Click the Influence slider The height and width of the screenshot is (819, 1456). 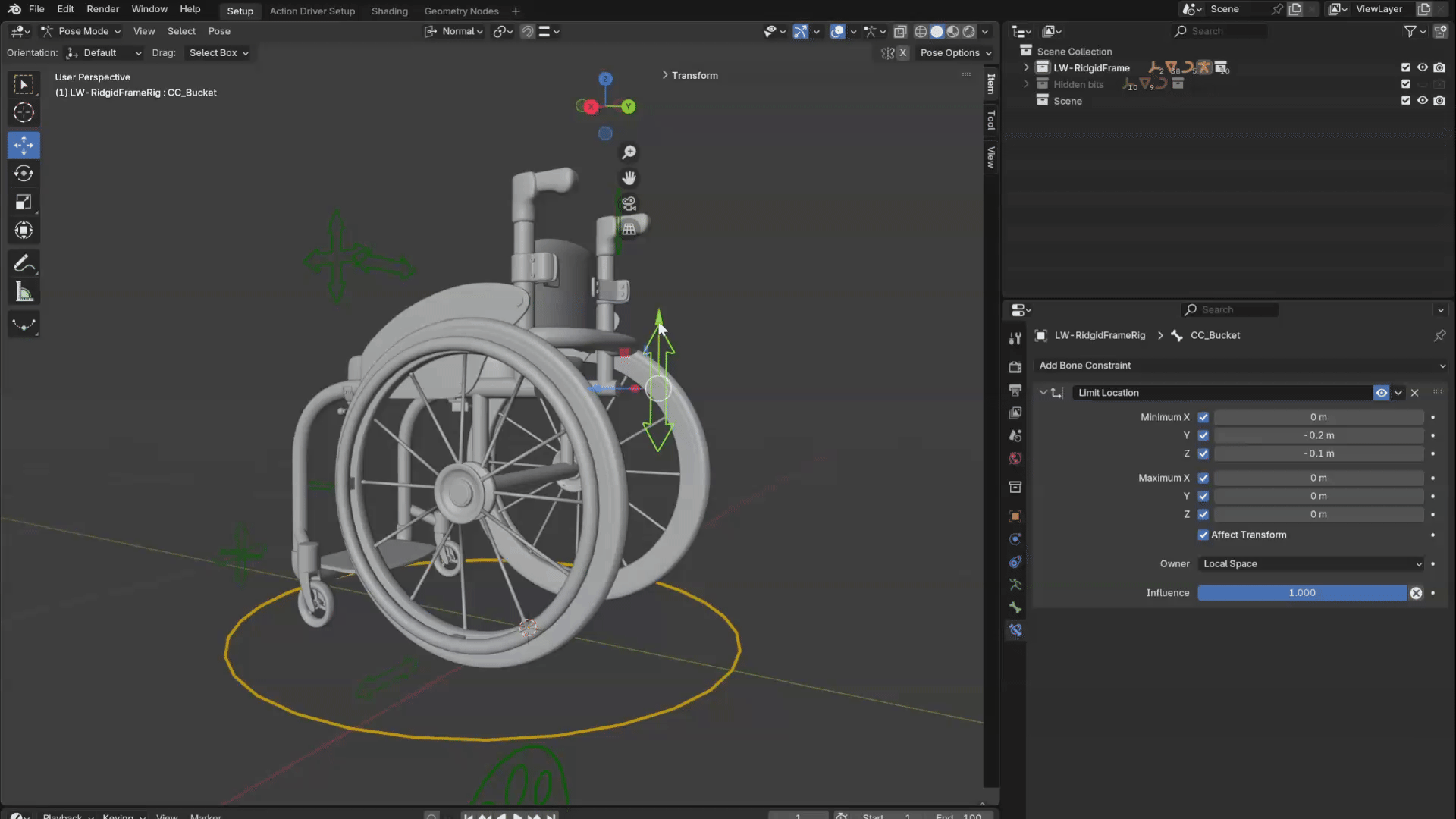[x=1301, y=593]
